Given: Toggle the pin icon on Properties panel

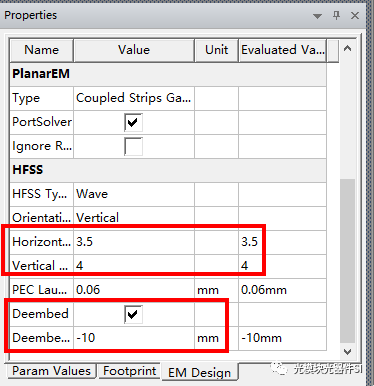Looking at the screenshot, I should point(336,15).
